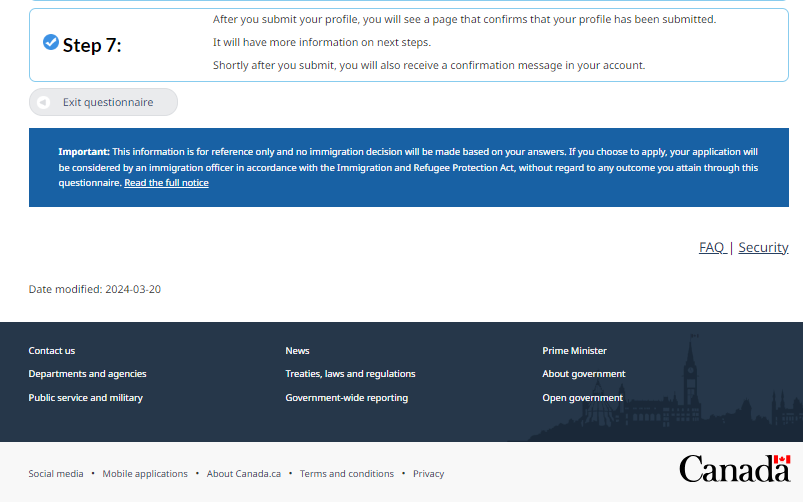Click the Canada wordmark logo
Image resolution: width=803 pixels, height=502 pixels.
click(x=734, y=468)
